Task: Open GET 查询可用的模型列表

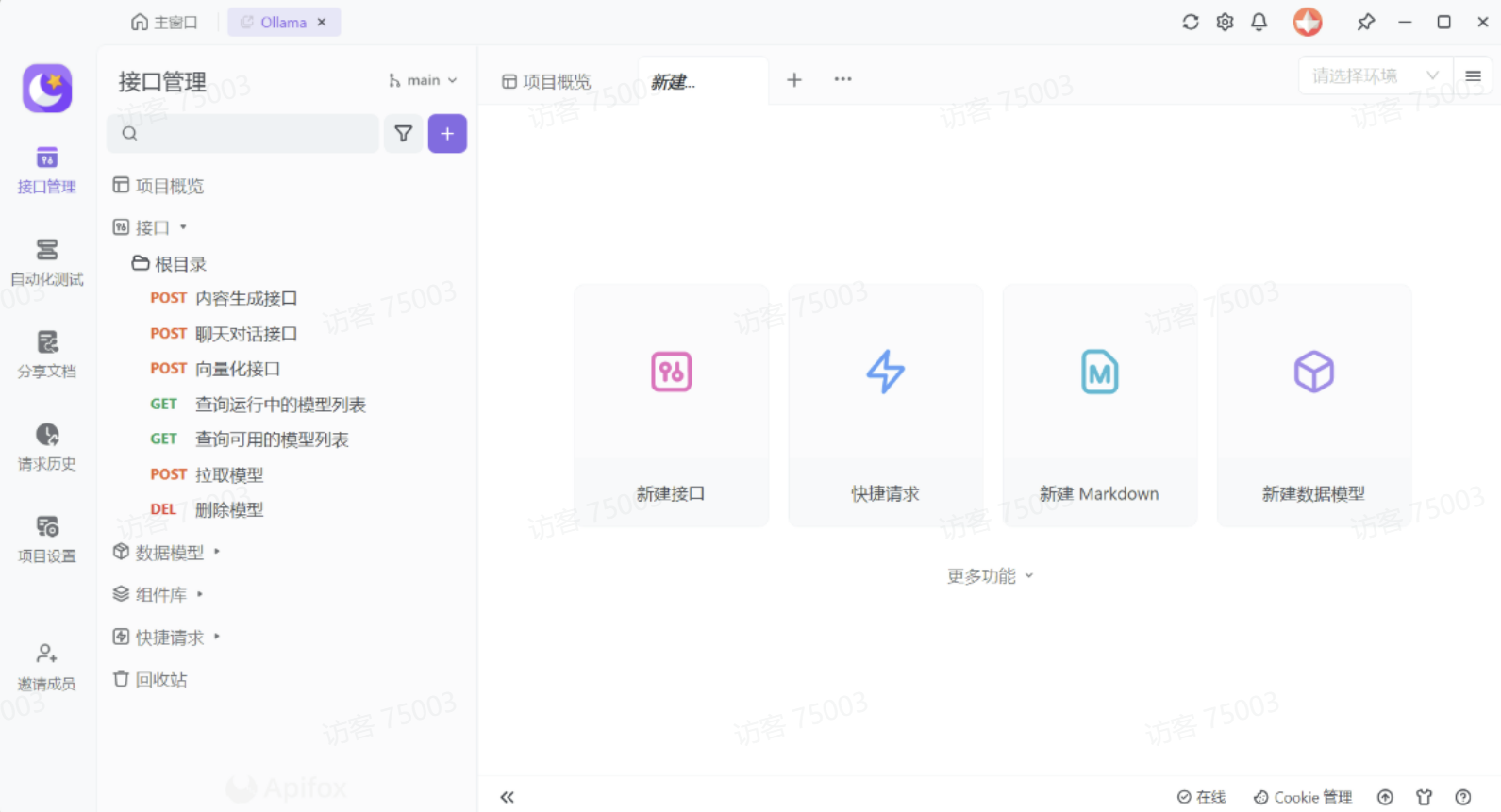Action: tap(249, 439)
